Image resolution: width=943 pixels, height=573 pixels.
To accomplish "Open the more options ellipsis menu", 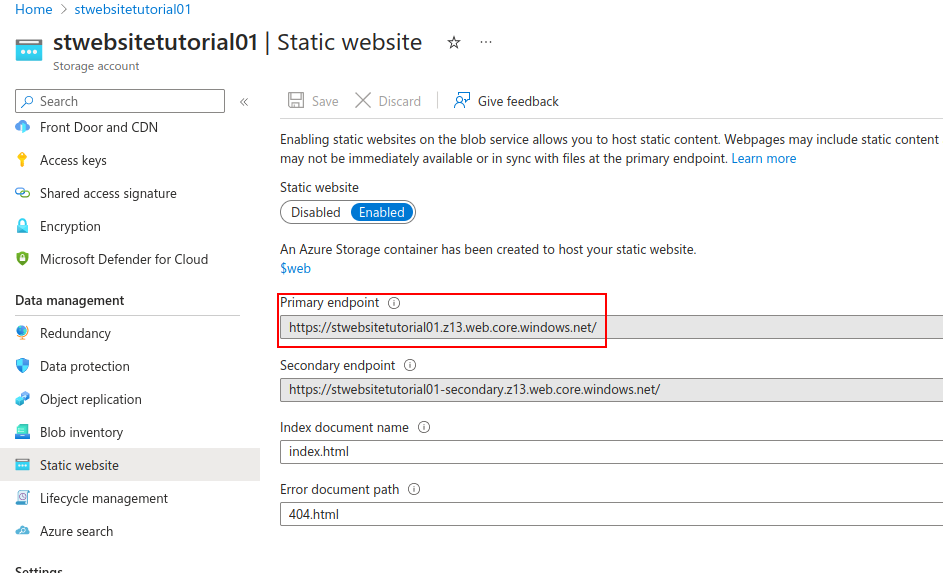I will pos(486,42).
